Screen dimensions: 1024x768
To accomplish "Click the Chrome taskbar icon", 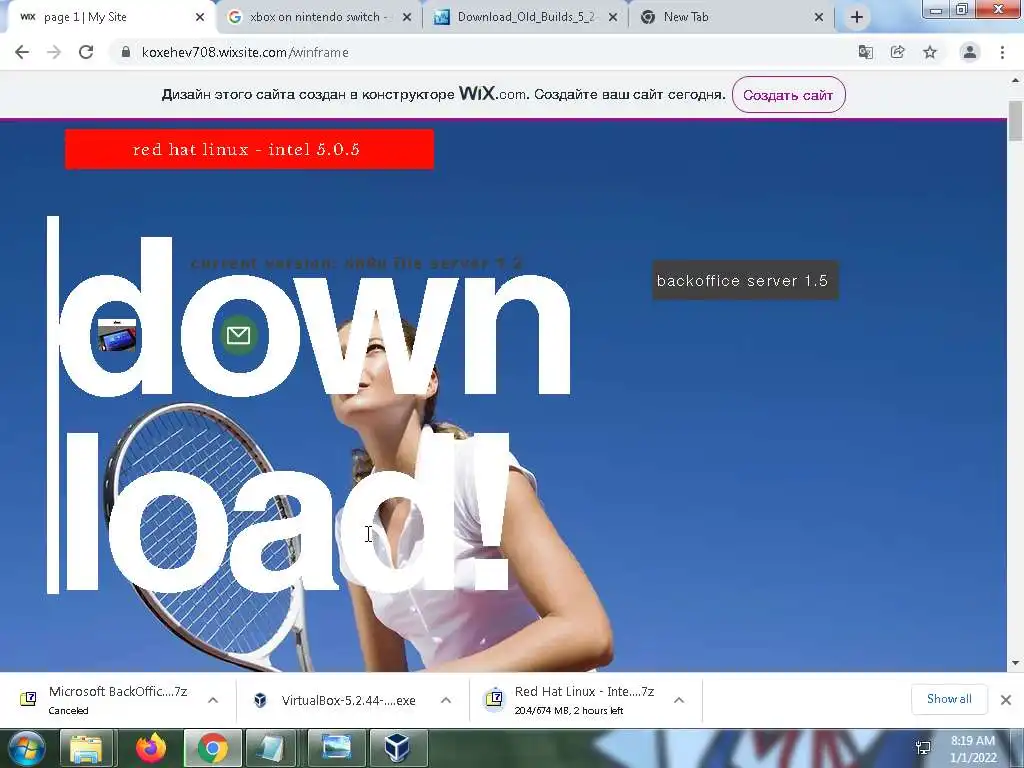I will (213, 748).
